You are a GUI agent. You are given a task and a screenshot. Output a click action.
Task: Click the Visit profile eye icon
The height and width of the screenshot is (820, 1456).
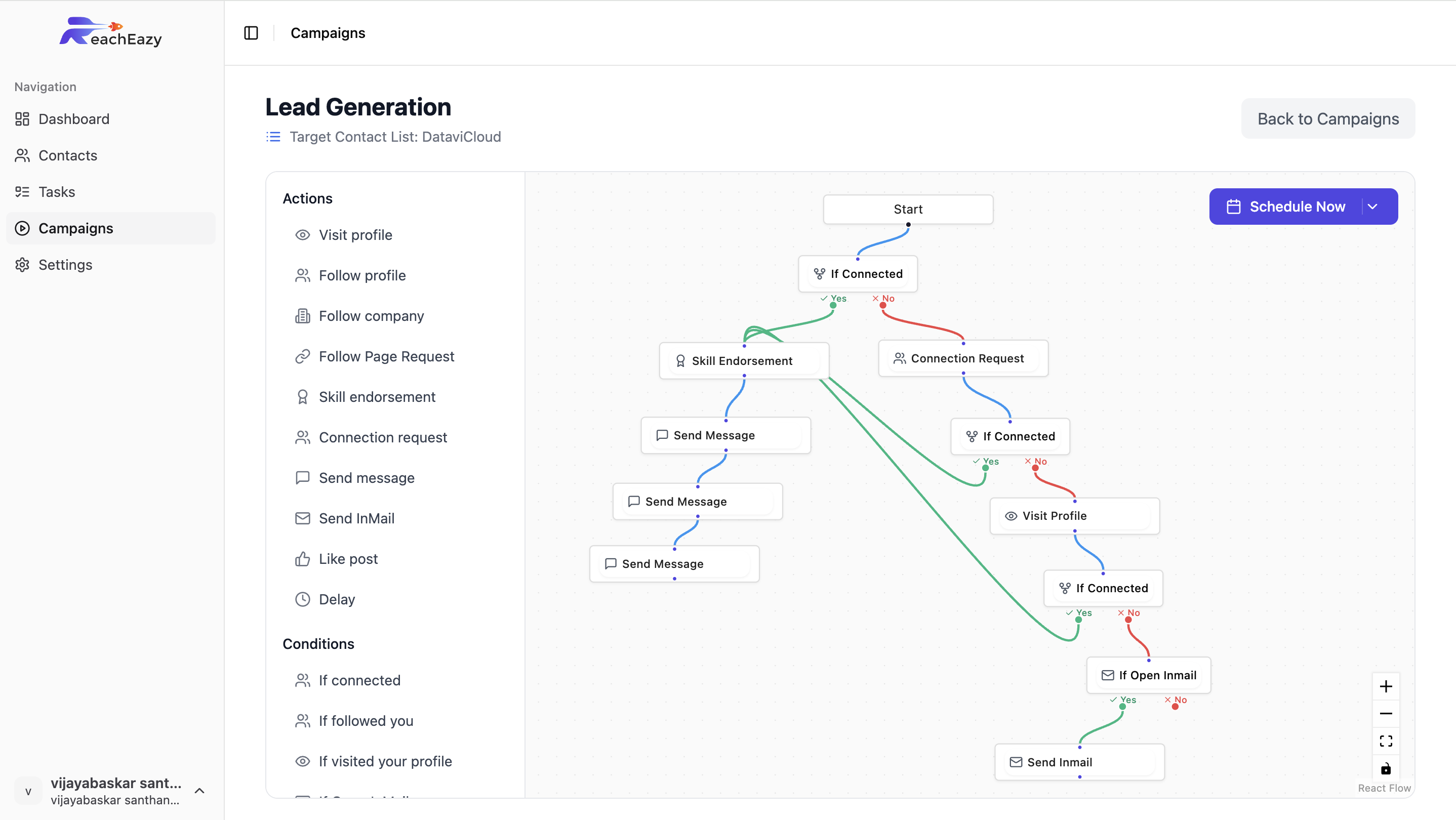302,235
